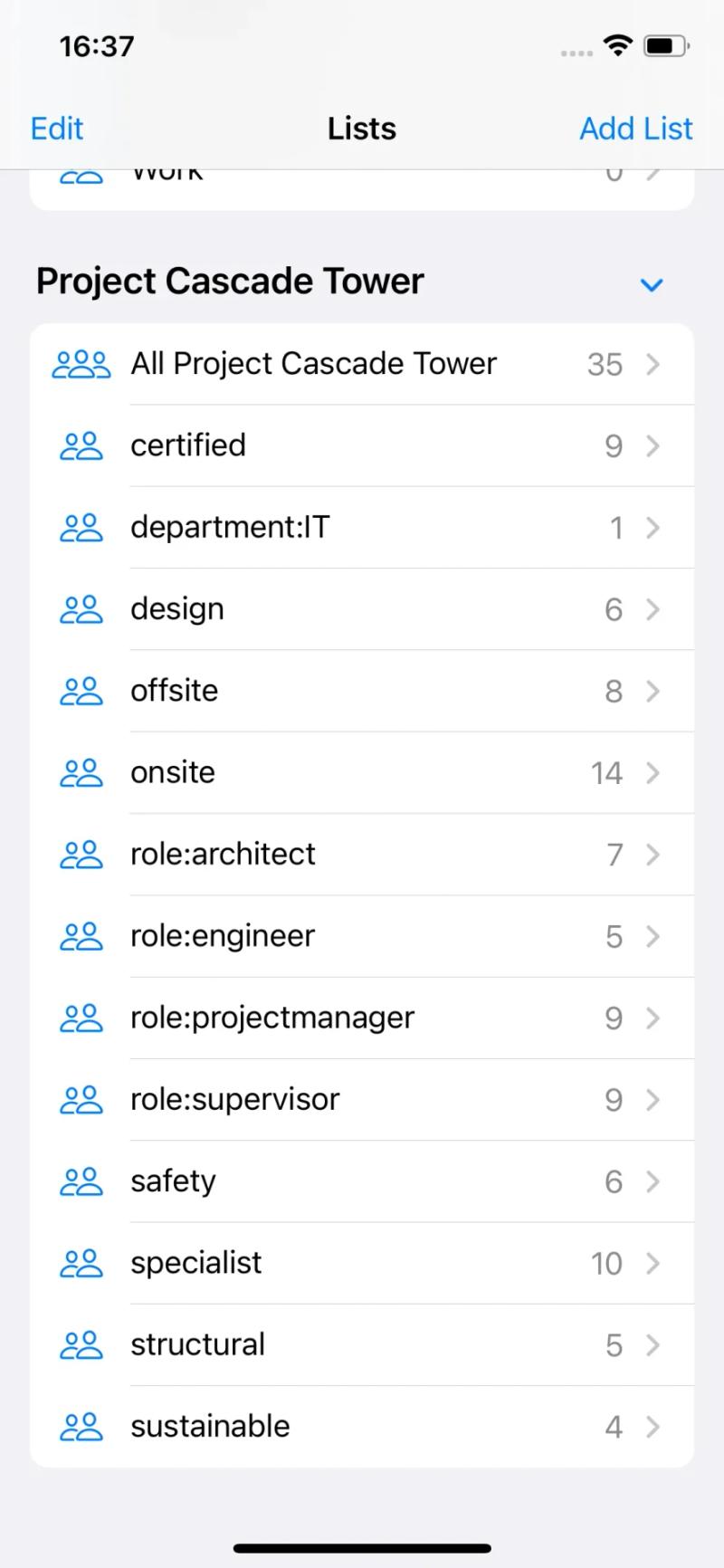This screenshot has width=724, height=1568.
Task: Tap the group icon beside certified
Action: [81, 445]
